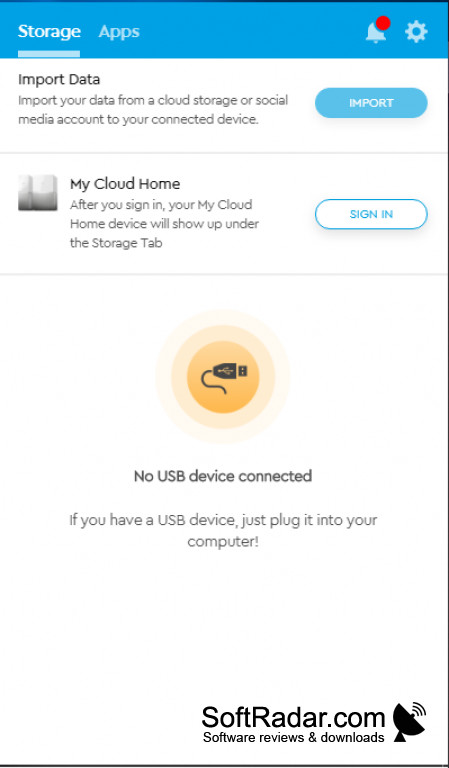The width and height of the screenshot is (449, 768).
Task: Select the Storage tab
Action: [x=49, y=32]
